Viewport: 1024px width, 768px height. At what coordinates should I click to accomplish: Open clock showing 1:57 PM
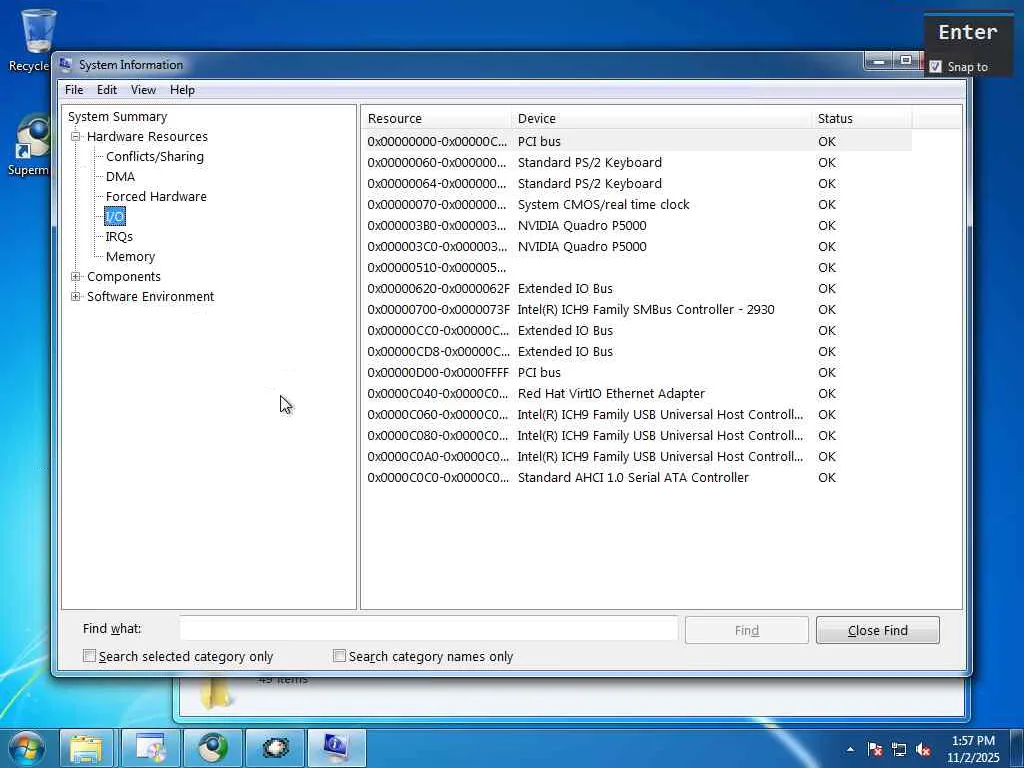click(973, 749)
